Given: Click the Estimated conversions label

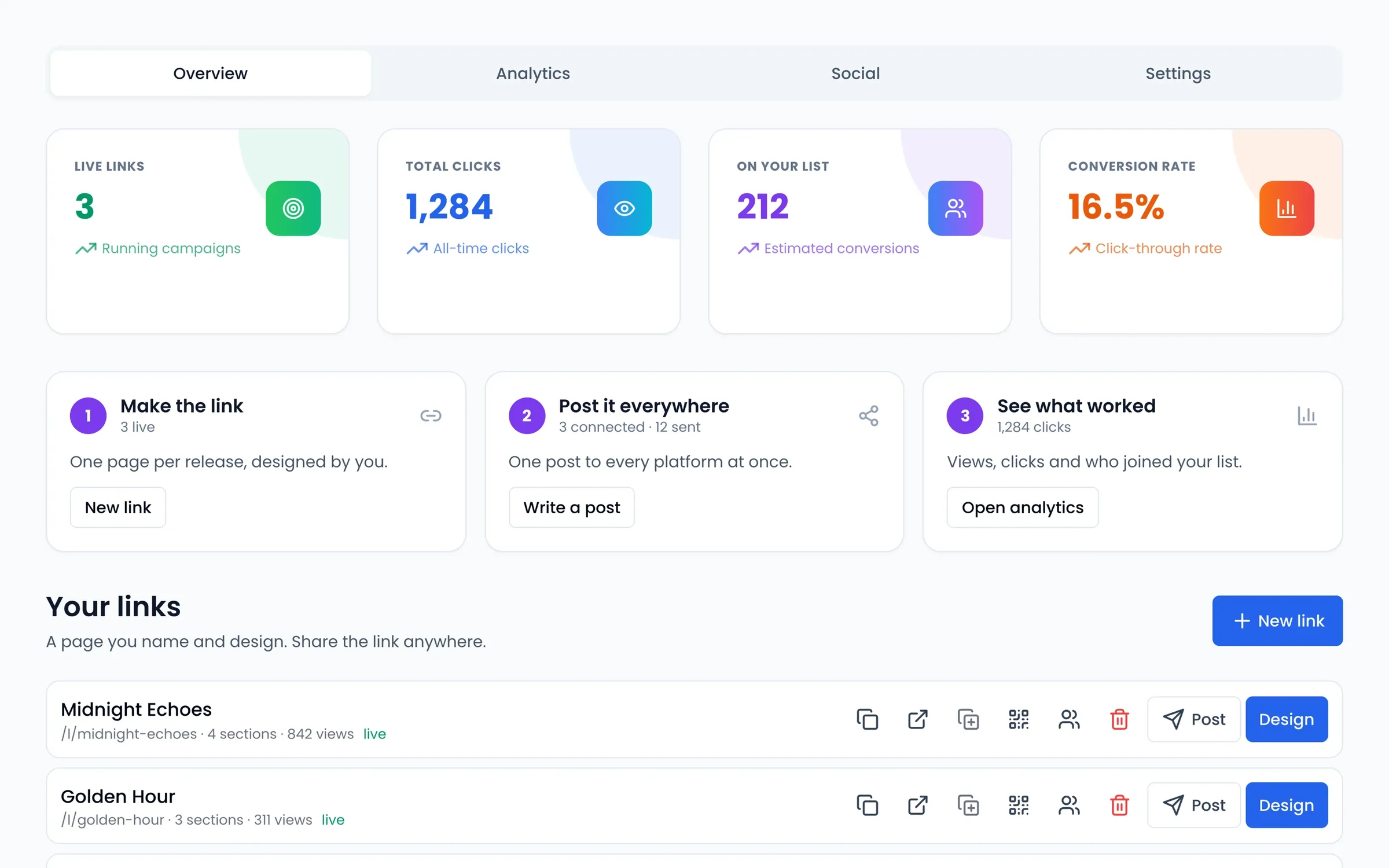Looking at the screenshot, I should (x=842, y=248).
